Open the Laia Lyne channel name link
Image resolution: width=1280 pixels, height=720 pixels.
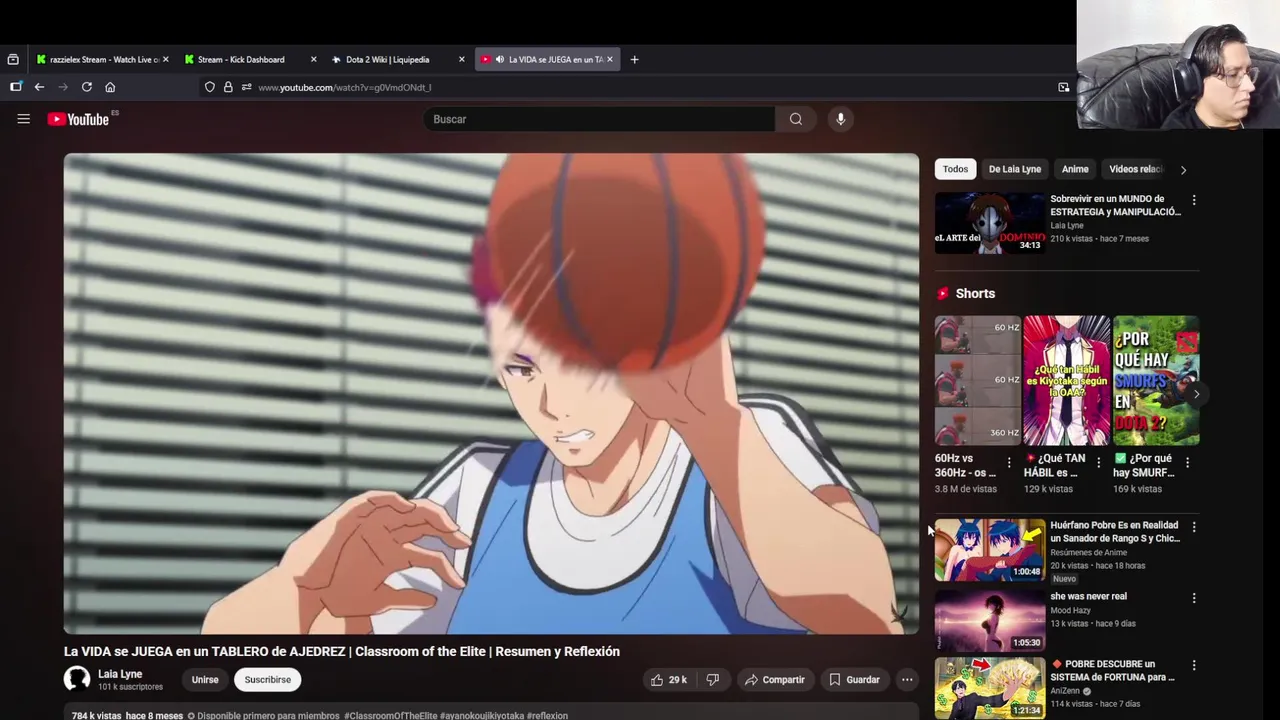point(120,674)
